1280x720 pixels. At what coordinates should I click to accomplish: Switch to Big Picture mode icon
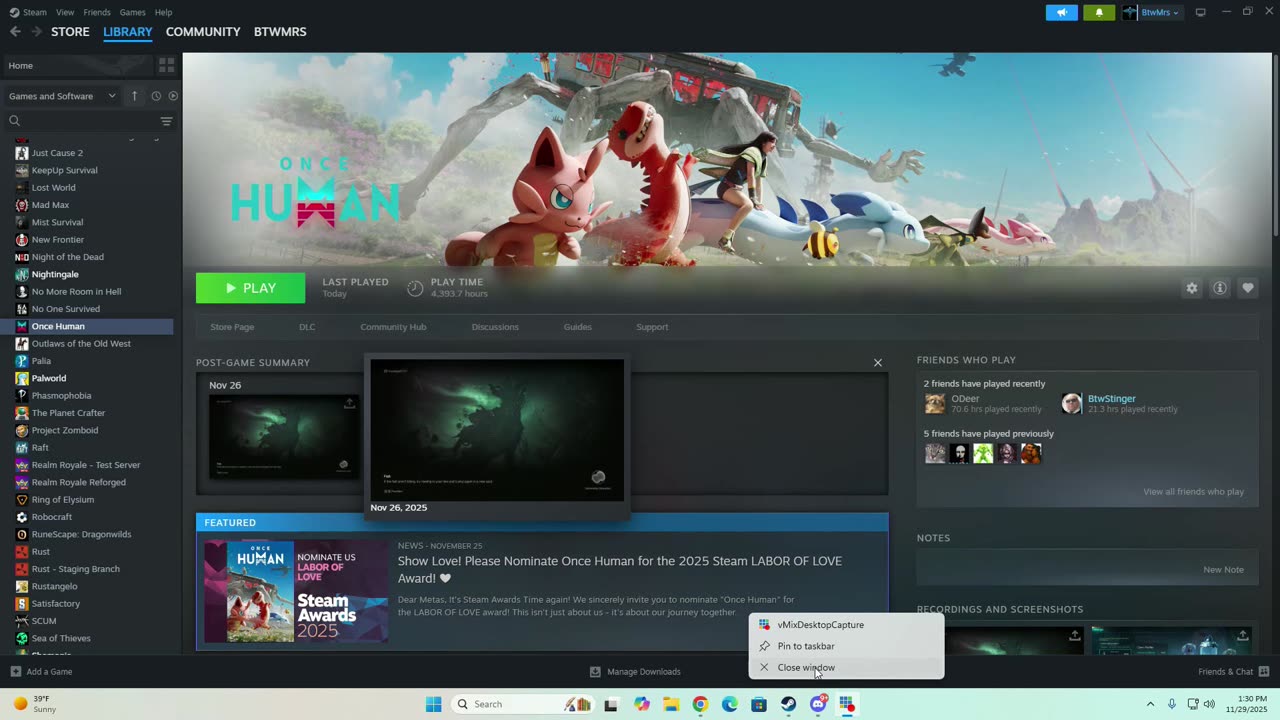pos(1201,12)
